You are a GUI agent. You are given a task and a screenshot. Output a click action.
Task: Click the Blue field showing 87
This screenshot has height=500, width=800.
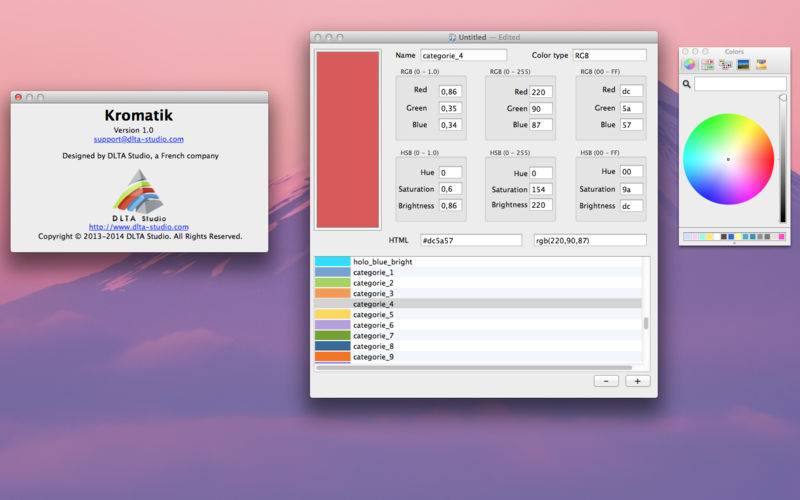coord(541,124)
